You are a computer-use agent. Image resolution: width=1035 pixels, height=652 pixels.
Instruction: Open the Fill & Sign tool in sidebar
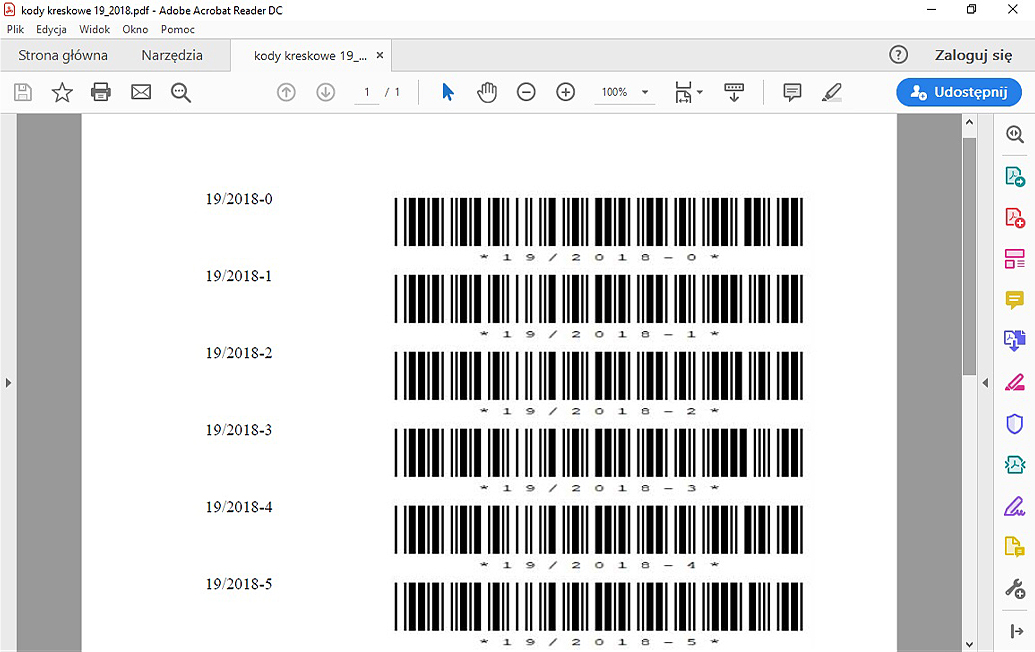tap(1015, 506)
